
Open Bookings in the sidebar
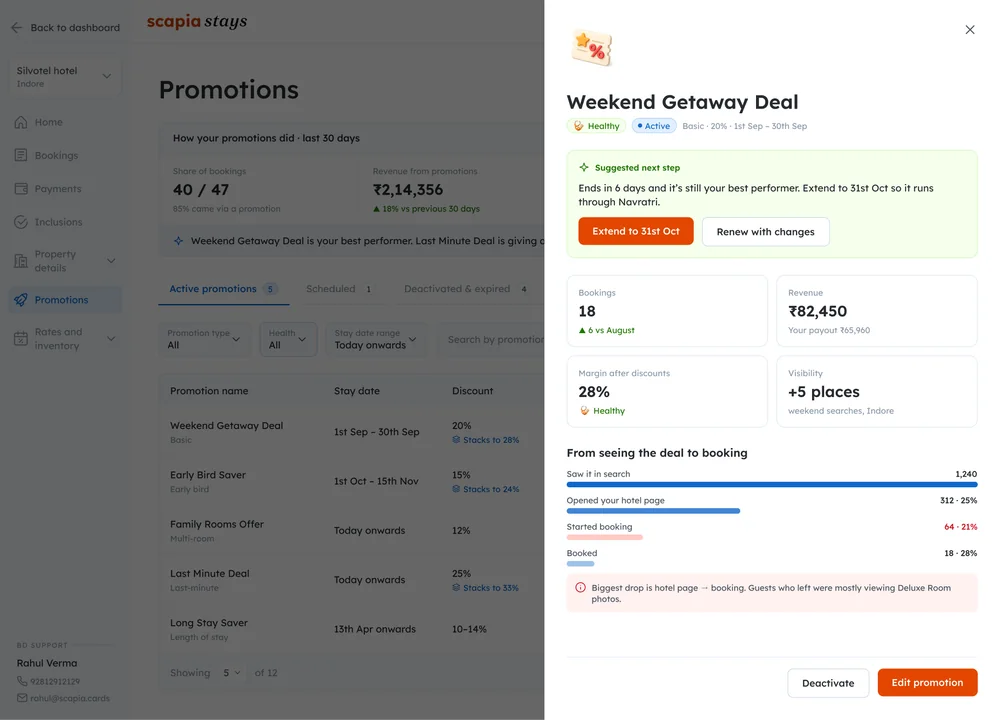click(x=64, y=155)
